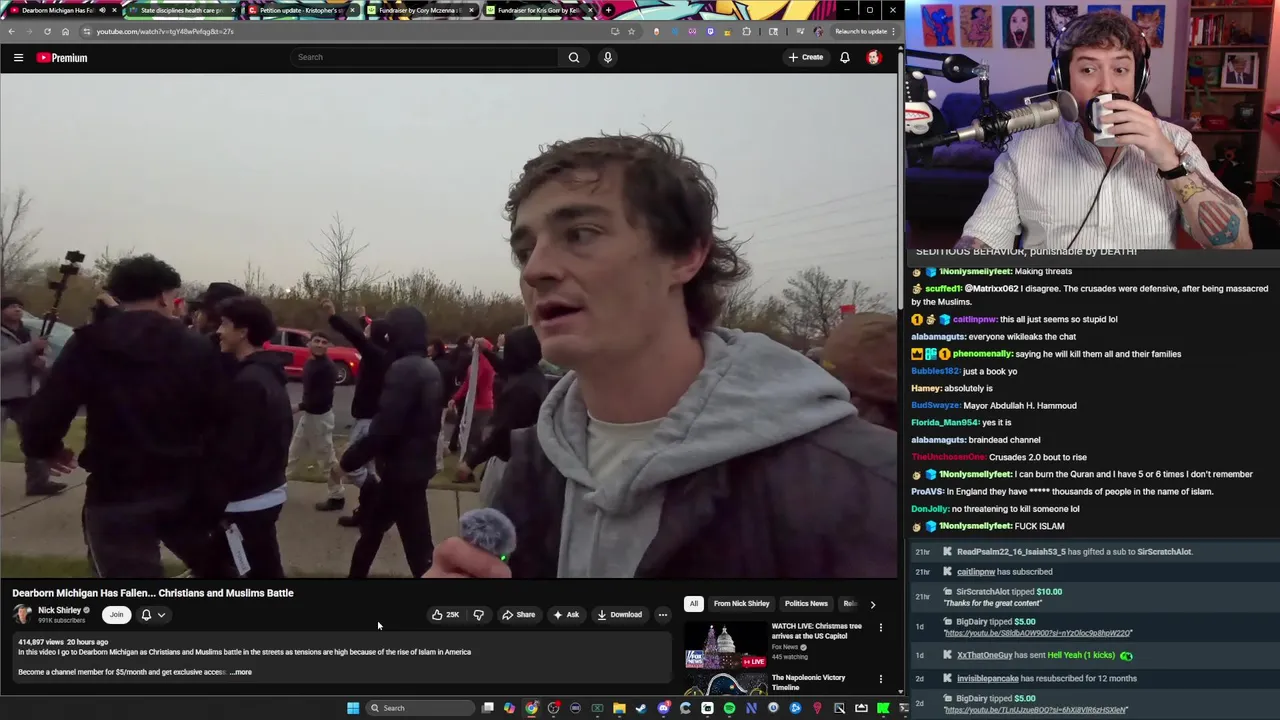The width and height of the screenshot is (1280, 720).
Task: Open the Ask AI button
Action: tap(566, 615)
